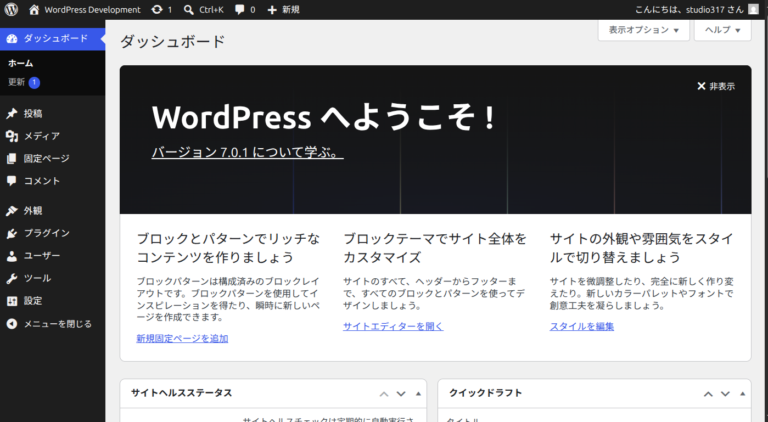
Task: Collapse the サイトヘルスステータス panel triangle
Action: 418,394
